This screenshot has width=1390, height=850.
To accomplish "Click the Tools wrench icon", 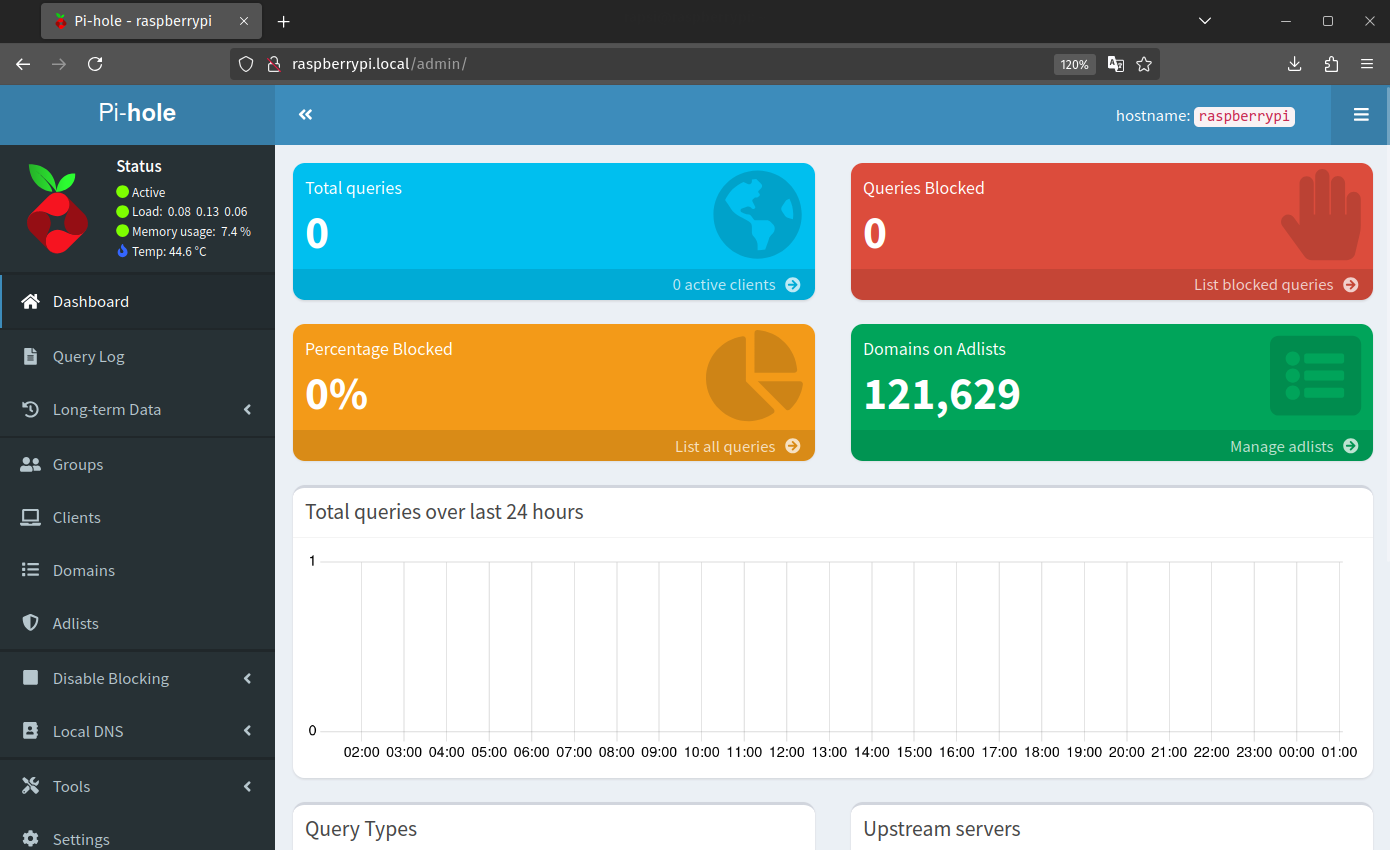I will click(31, 786).
